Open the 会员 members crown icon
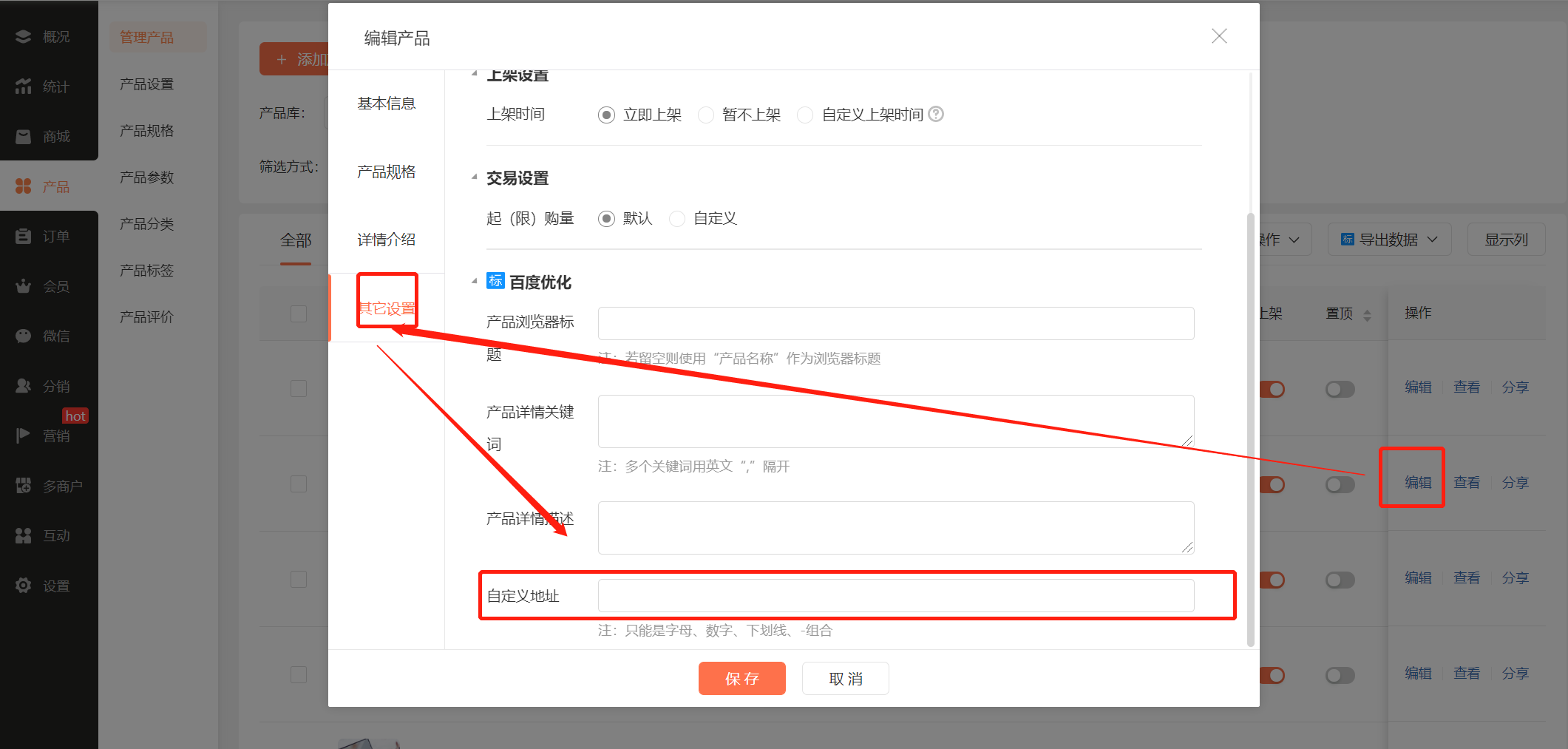Image resolution: width=1568 pixels, height=749 pixels. coord(24,286)
